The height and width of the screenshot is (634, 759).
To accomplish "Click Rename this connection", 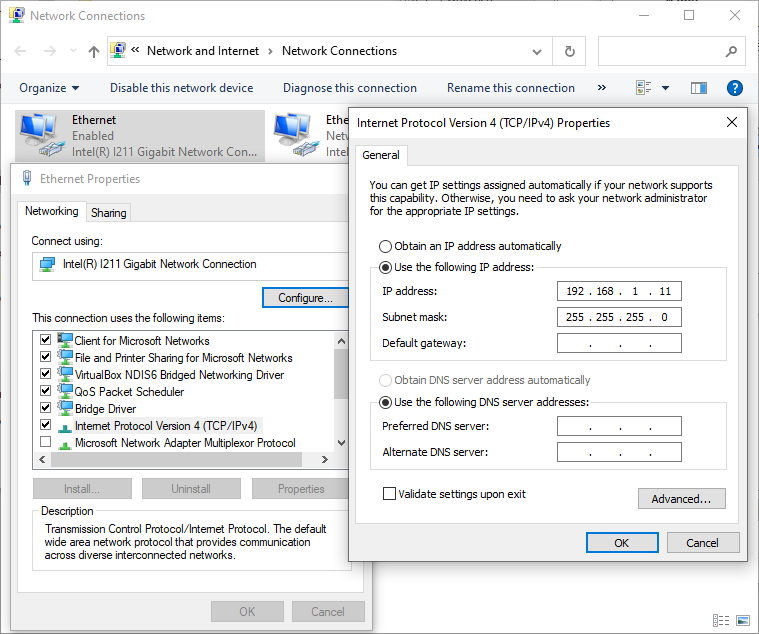I will [x=511, y=88].
